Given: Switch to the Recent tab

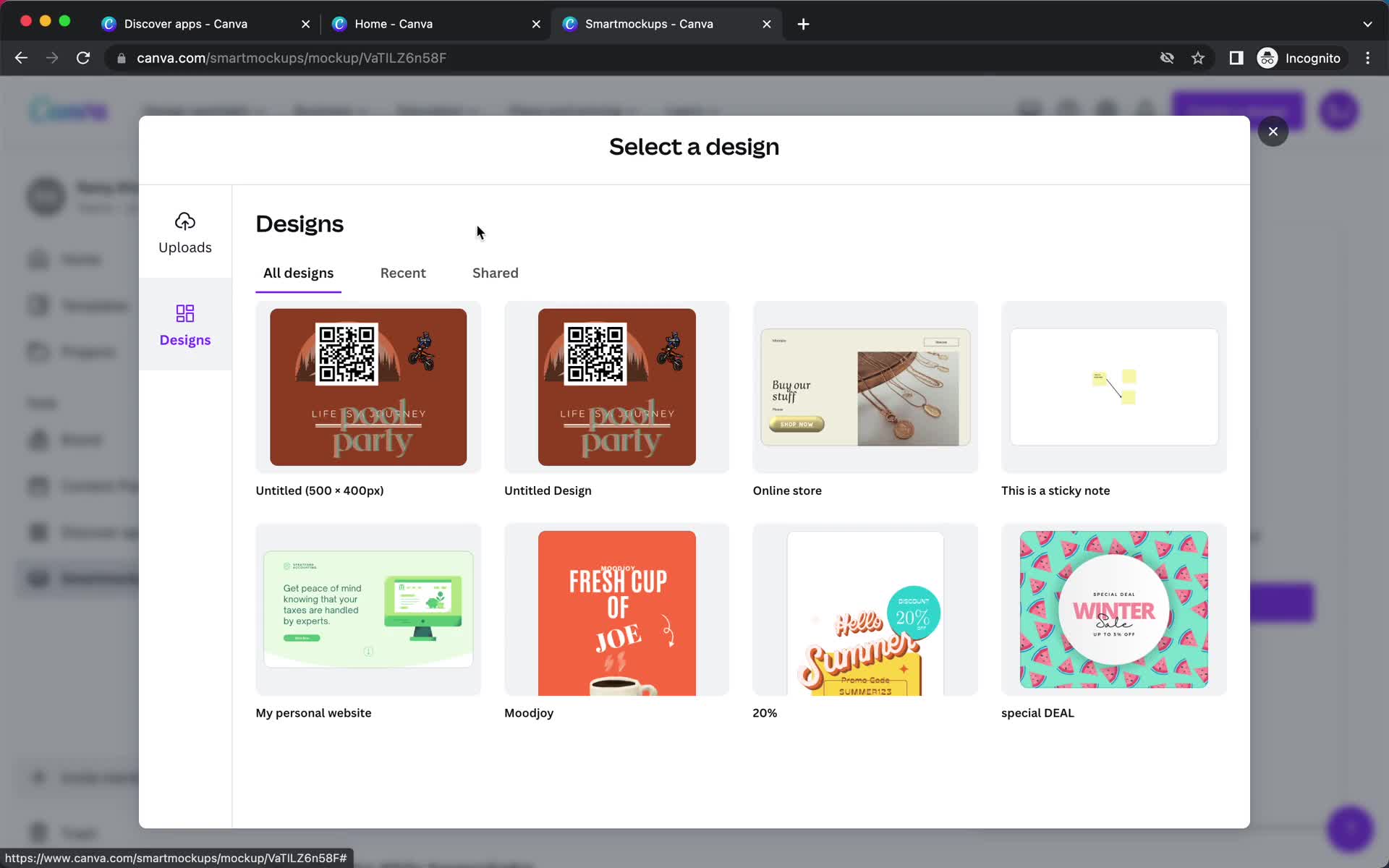Looking at the screenshot, I should pos(402,272).
